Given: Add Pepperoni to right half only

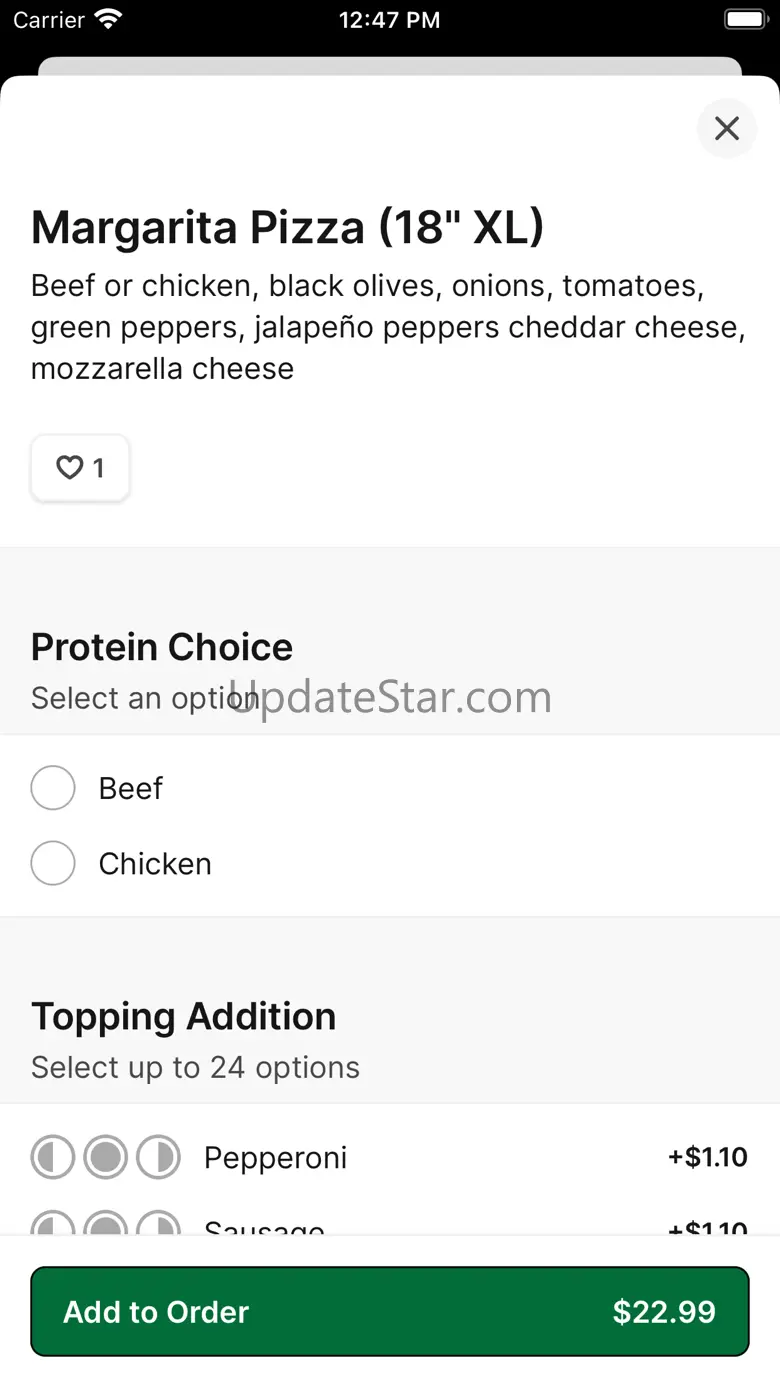Looking at the screenshot, I should point(158,1158).
